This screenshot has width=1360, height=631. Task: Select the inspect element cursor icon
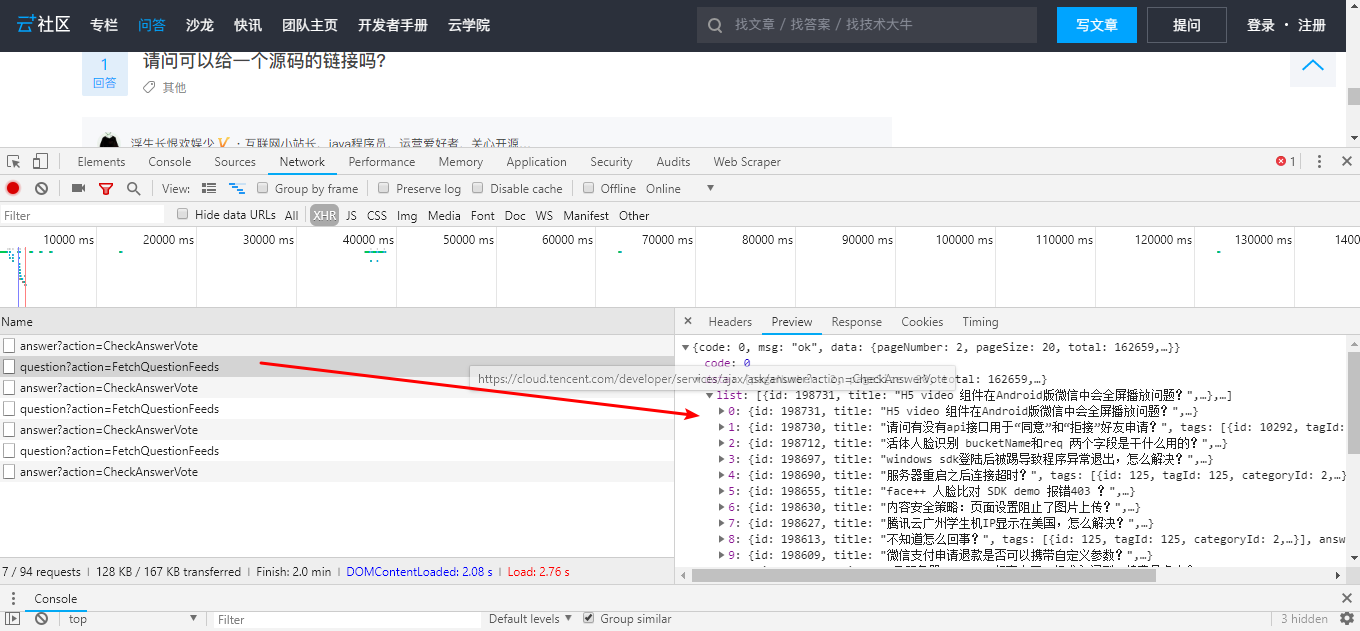click(14, 162)
